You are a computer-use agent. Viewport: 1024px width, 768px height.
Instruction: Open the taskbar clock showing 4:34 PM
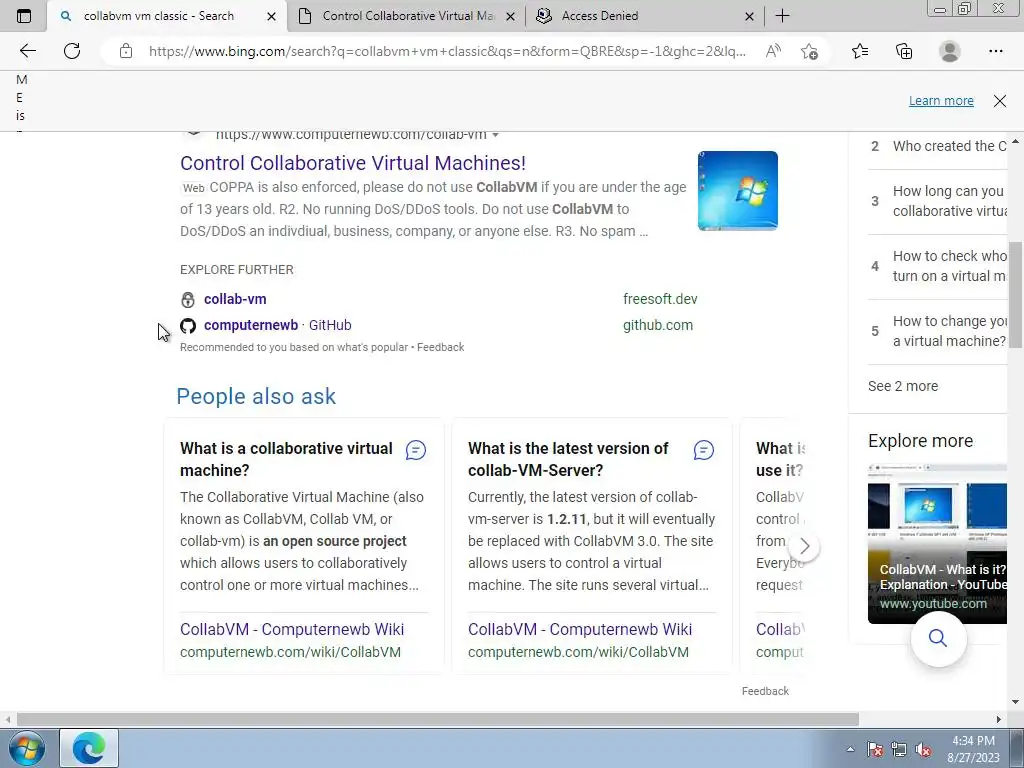(x=973, y=749)
